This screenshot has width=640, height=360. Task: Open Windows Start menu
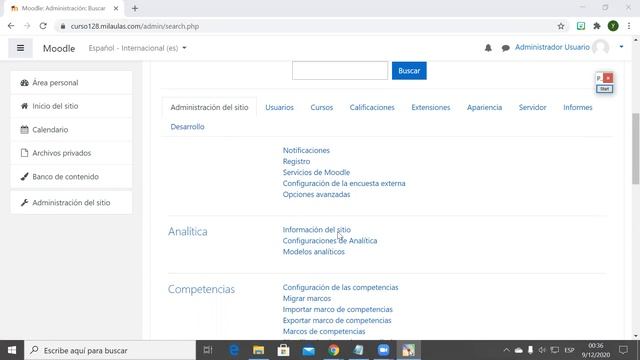[x=12, y=350]
